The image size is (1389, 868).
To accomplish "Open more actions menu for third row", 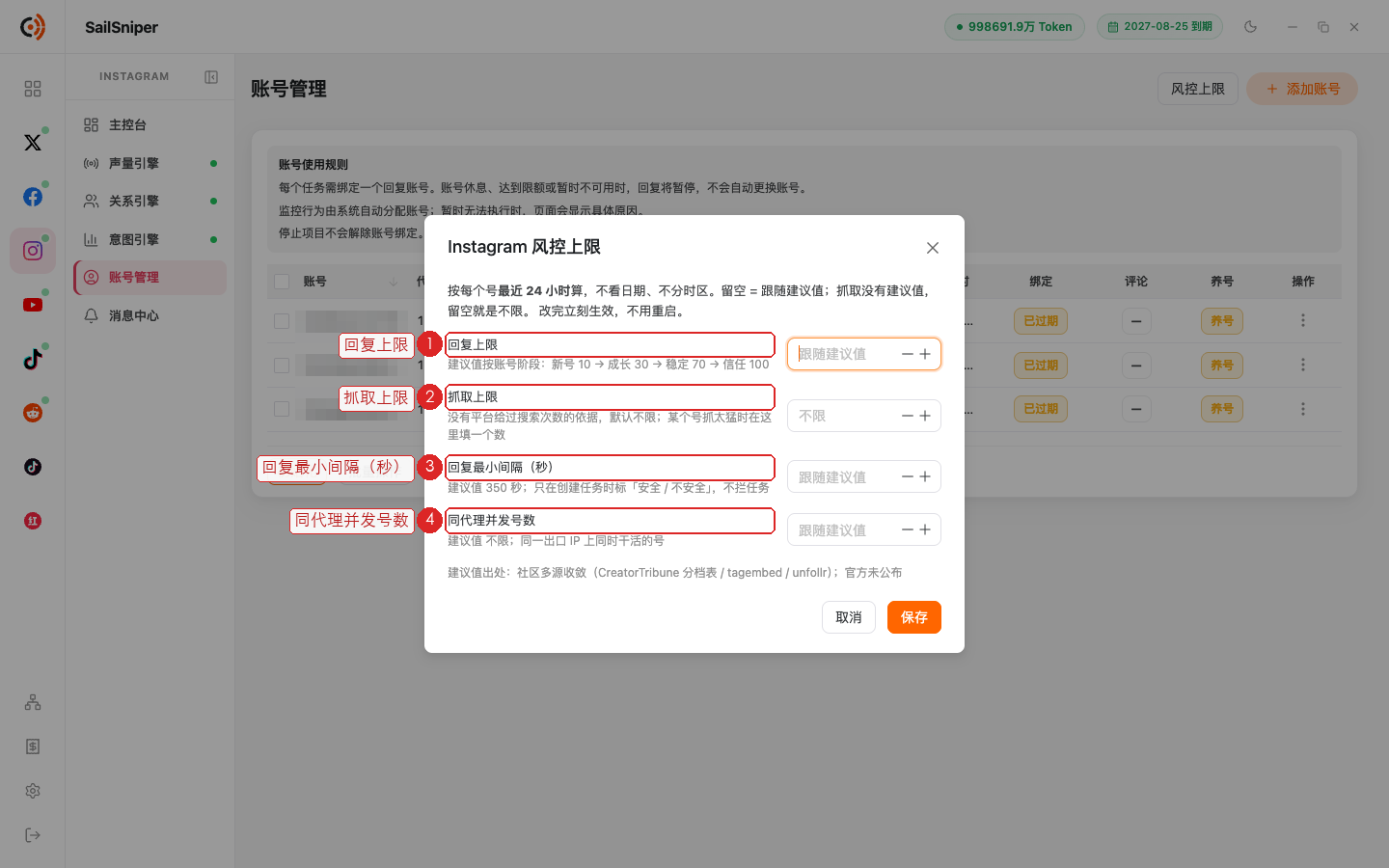I will point(1303,409).
